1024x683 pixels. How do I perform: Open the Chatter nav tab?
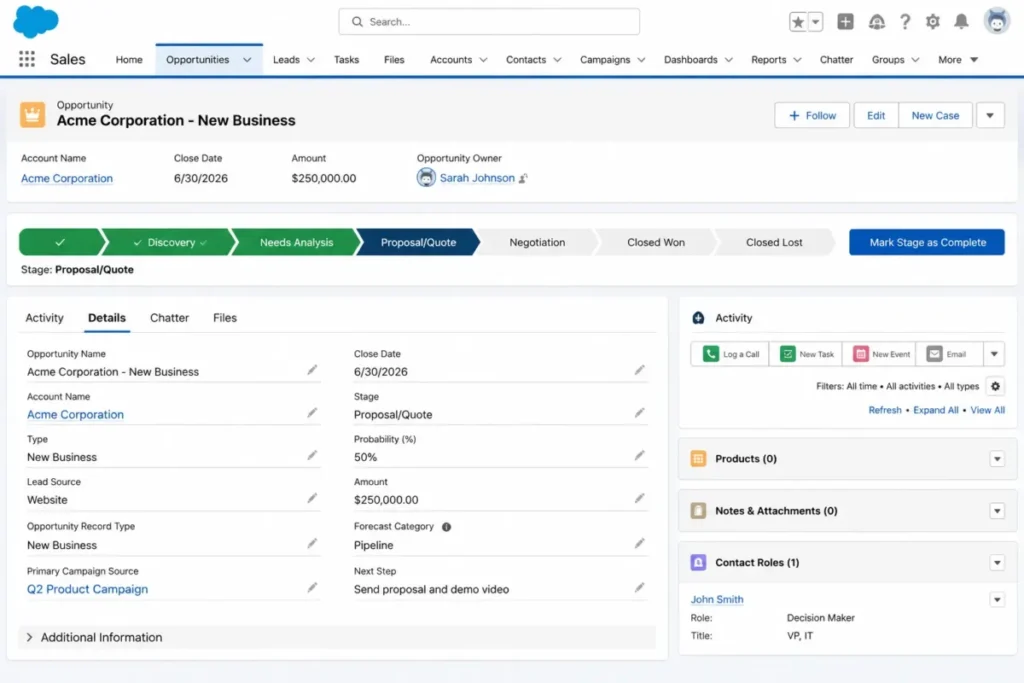[x=836, y=59]
